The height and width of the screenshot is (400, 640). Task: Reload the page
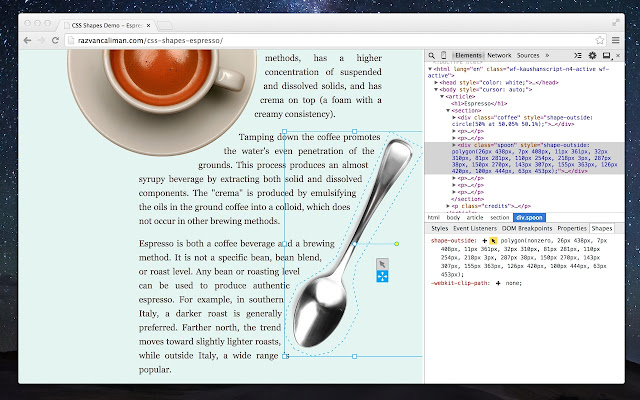55,39
